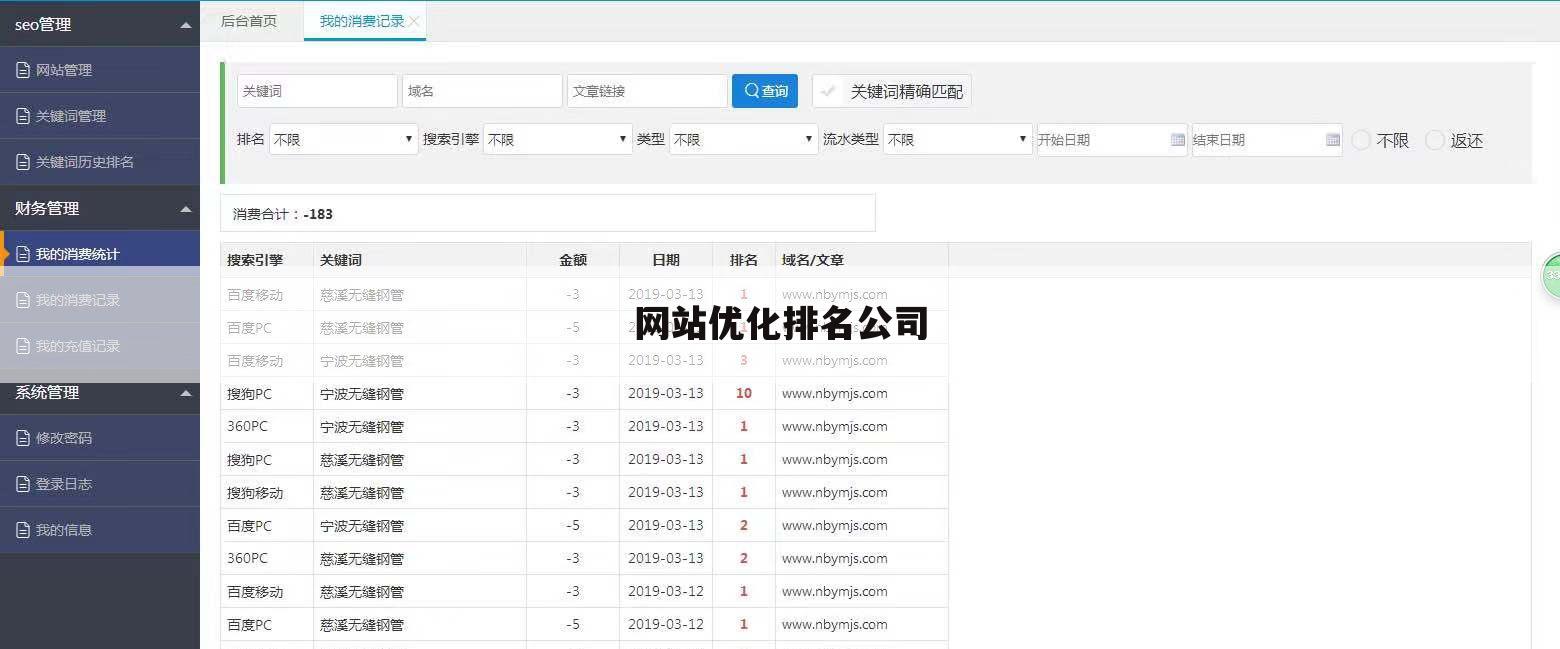
Task: Click the 关键词 input field
Action: pos(317,91)
